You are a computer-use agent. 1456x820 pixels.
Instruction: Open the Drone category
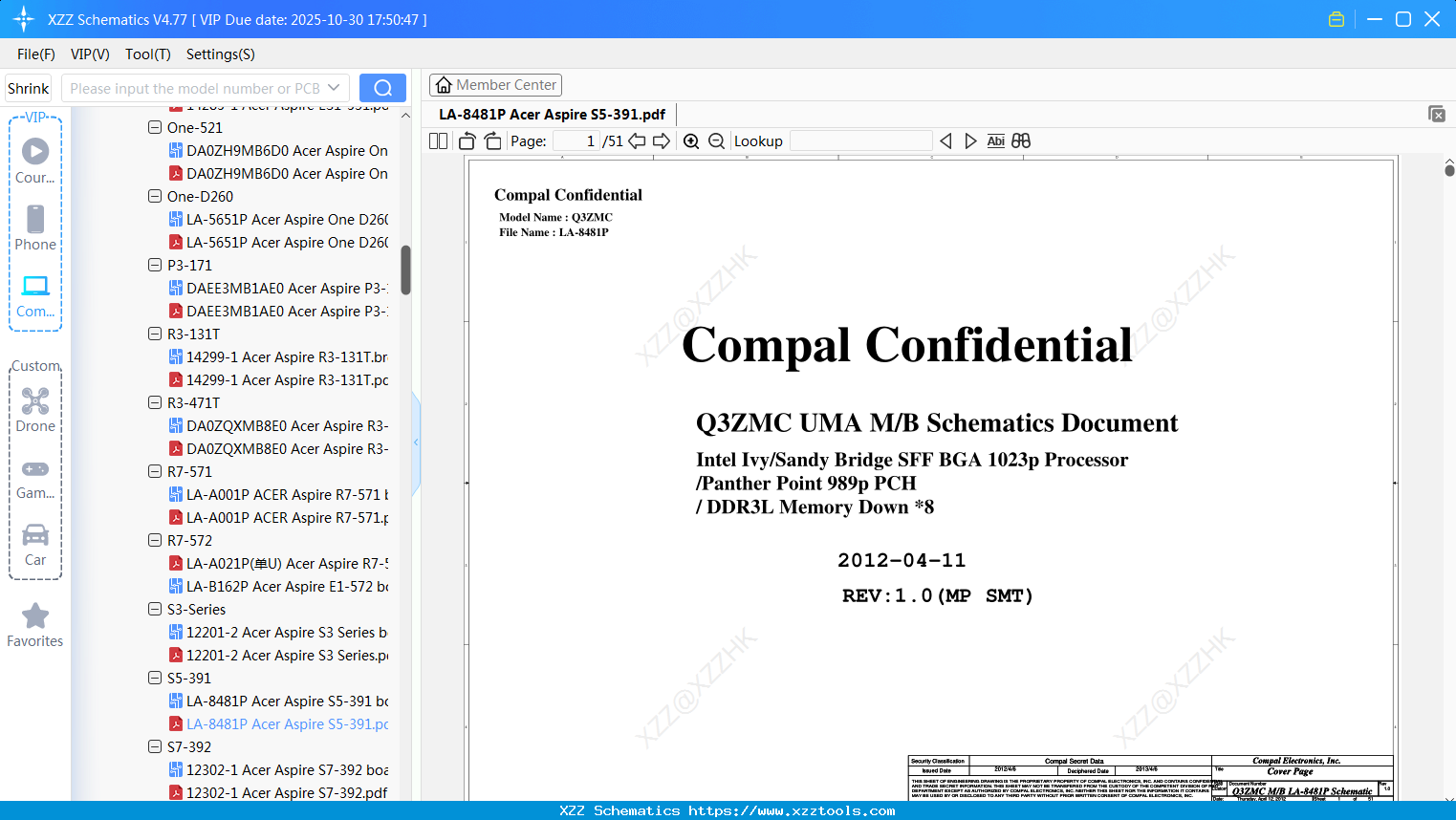tap(35, 409)
